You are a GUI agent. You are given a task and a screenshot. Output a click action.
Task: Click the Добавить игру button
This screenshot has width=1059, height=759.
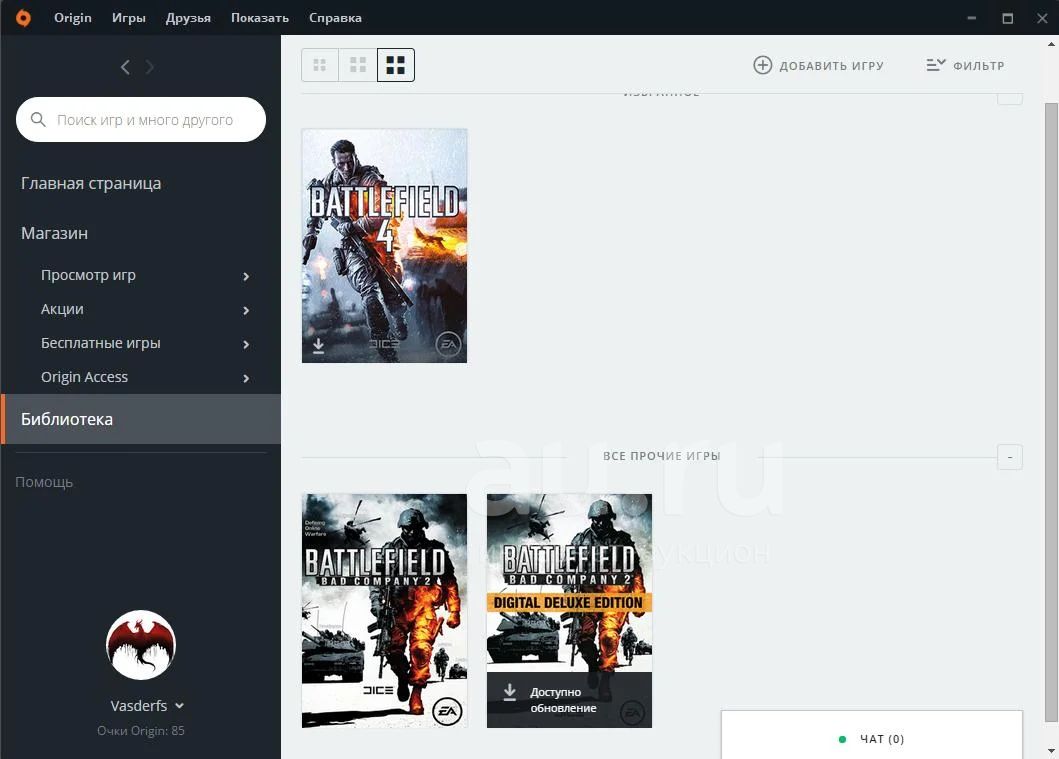819,65
